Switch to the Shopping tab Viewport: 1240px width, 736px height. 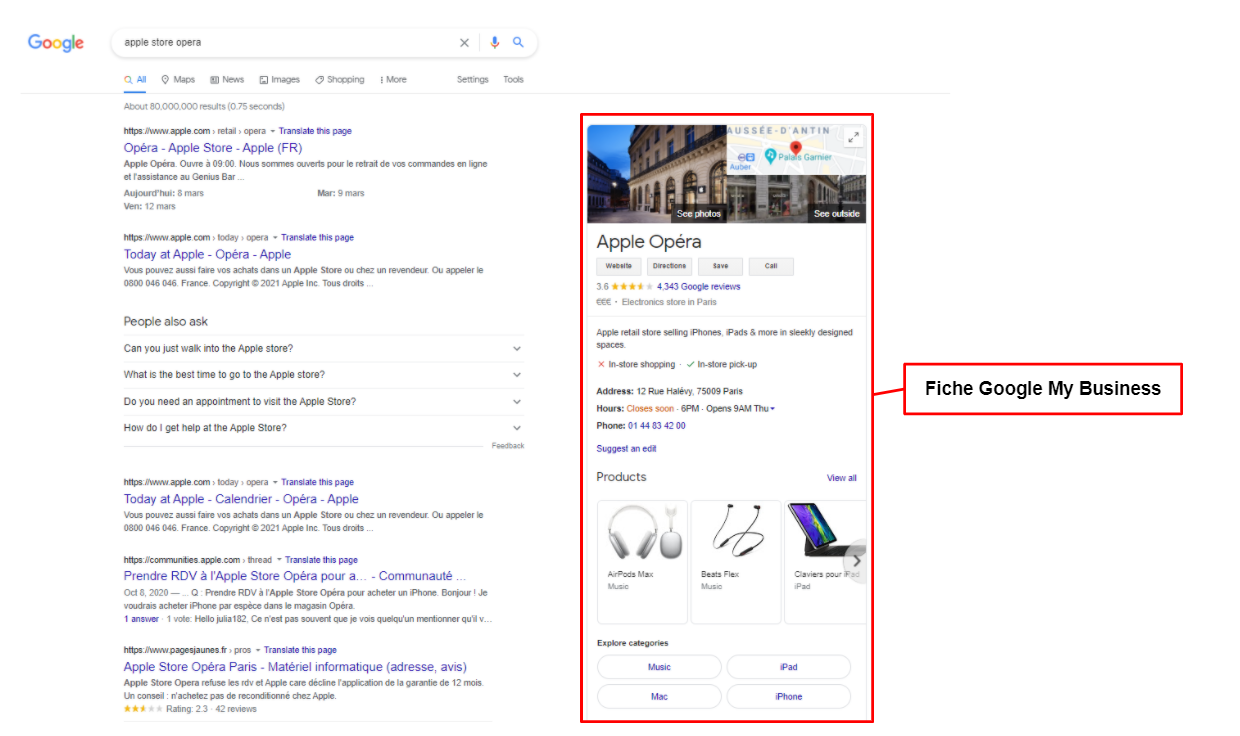click(x=340, y=80)
